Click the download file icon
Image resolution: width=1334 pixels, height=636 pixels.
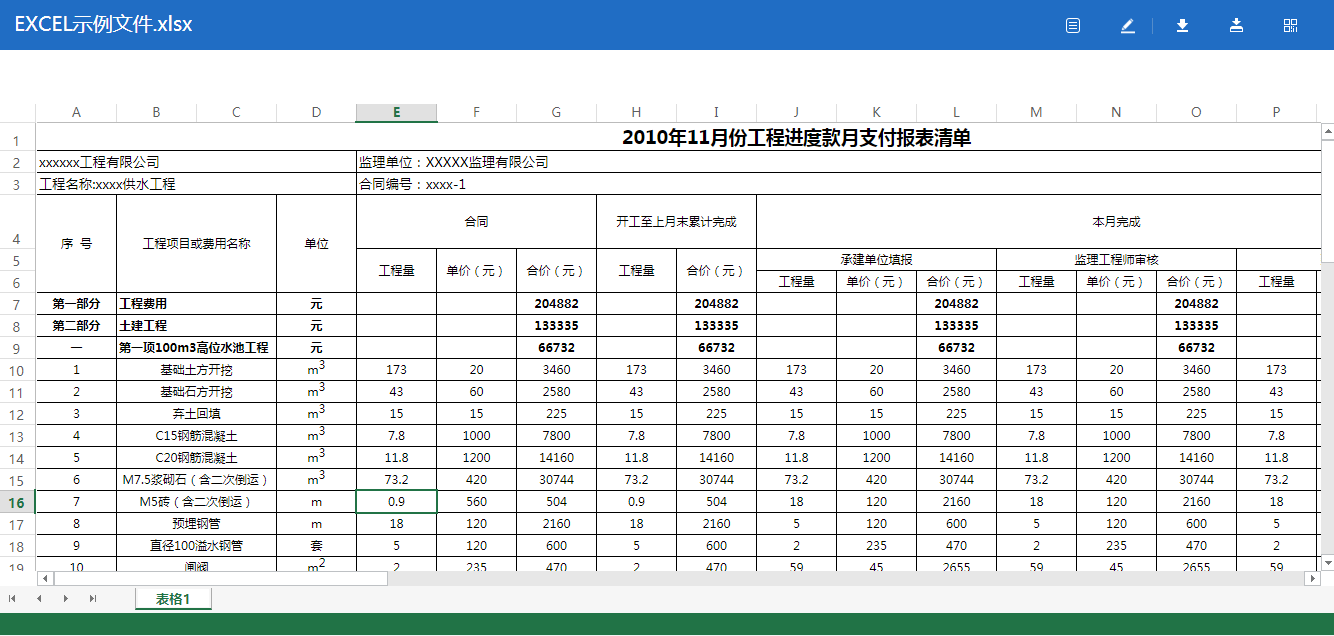1182,25
